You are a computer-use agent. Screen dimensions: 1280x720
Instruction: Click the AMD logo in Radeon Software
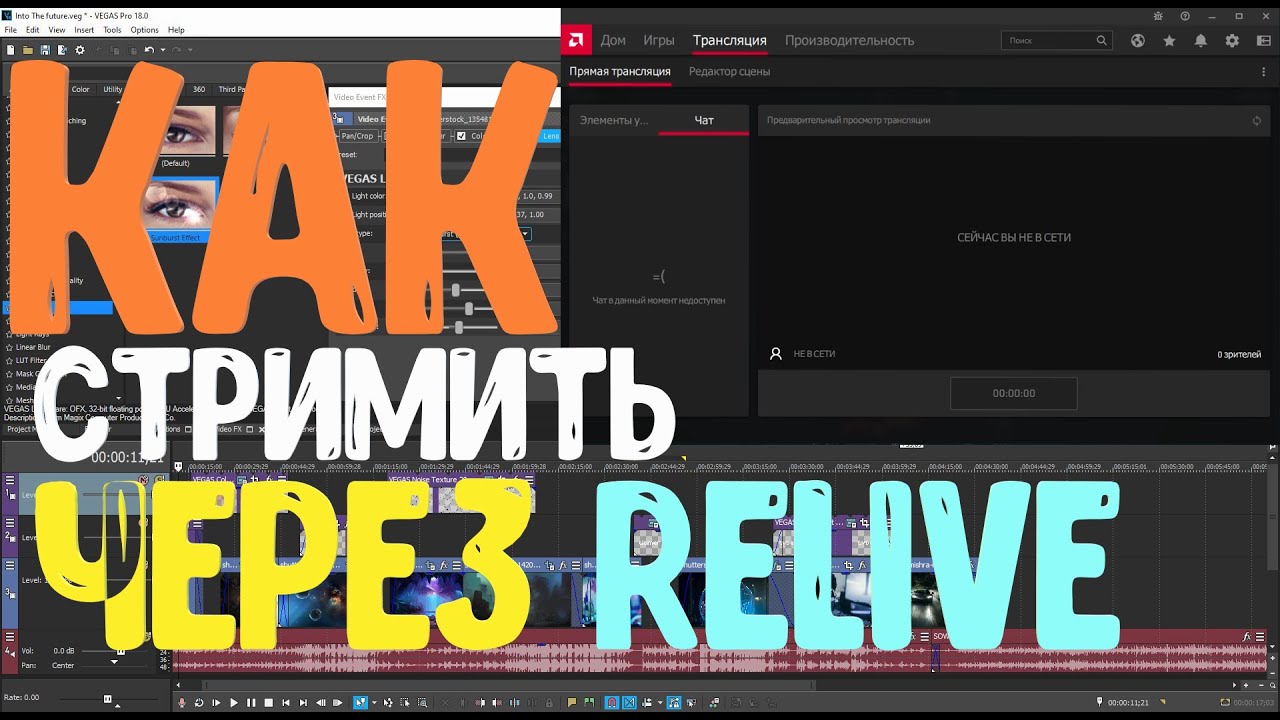(577, 40)
